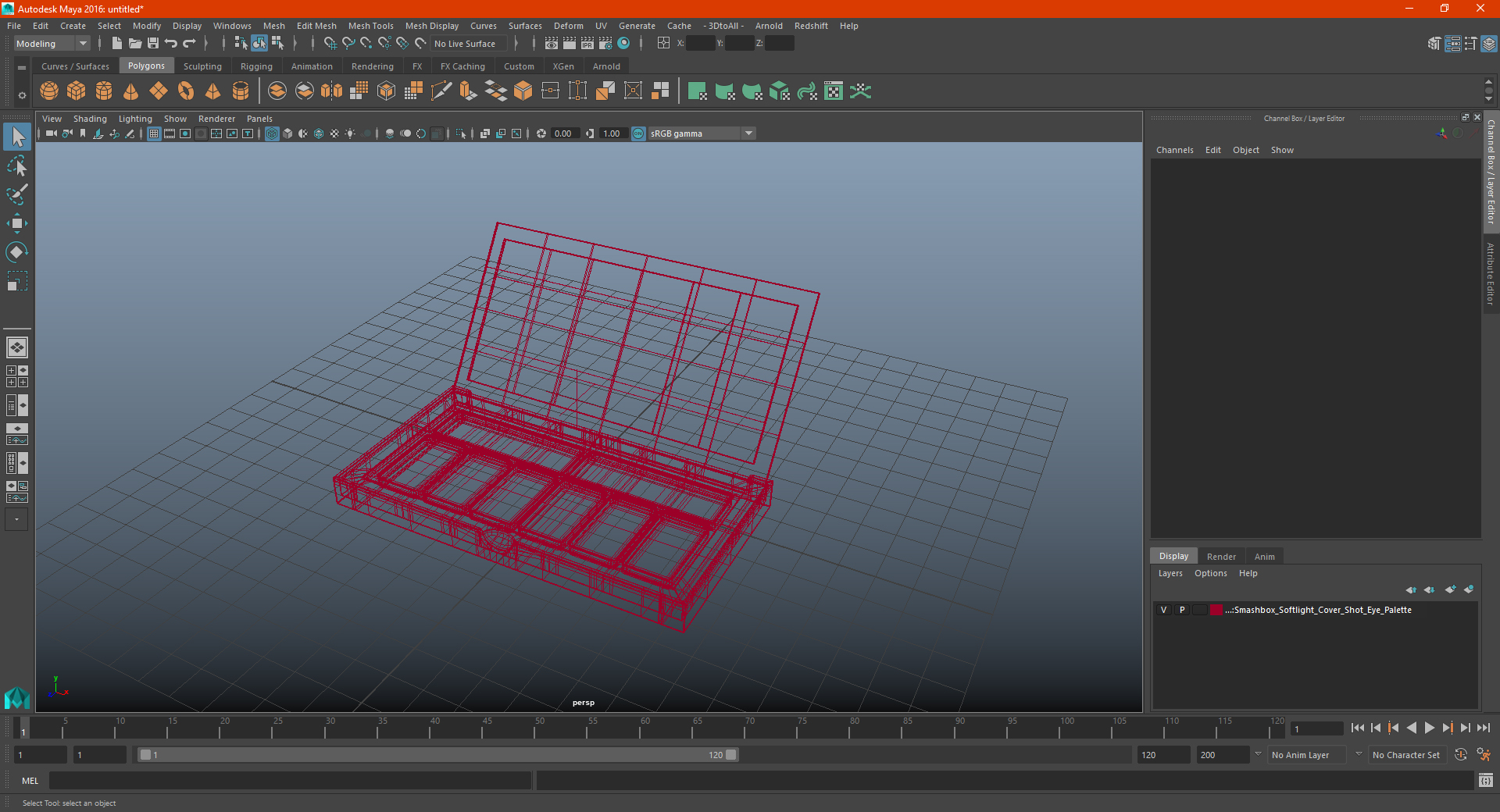Switch to the Sculpting shelf tab

pyautogui.click(x=202, y=66)
